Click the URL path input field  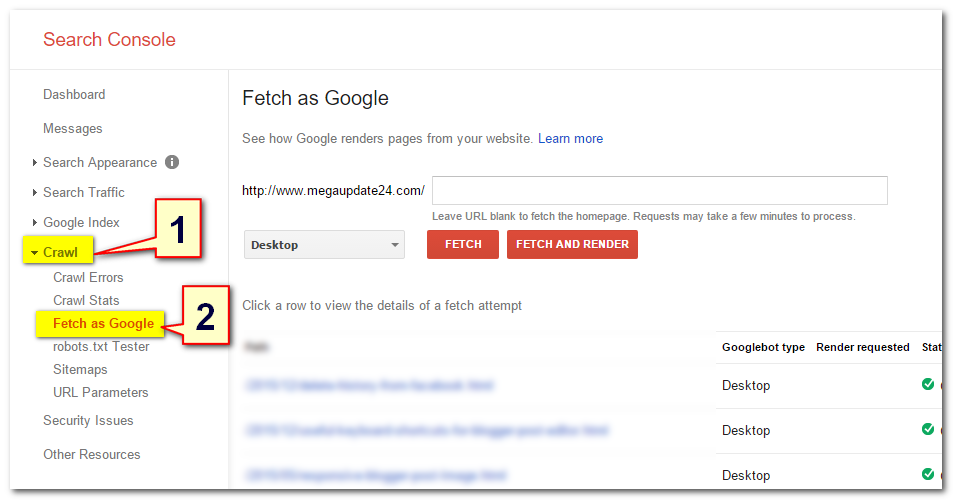[x=659, y=191]
